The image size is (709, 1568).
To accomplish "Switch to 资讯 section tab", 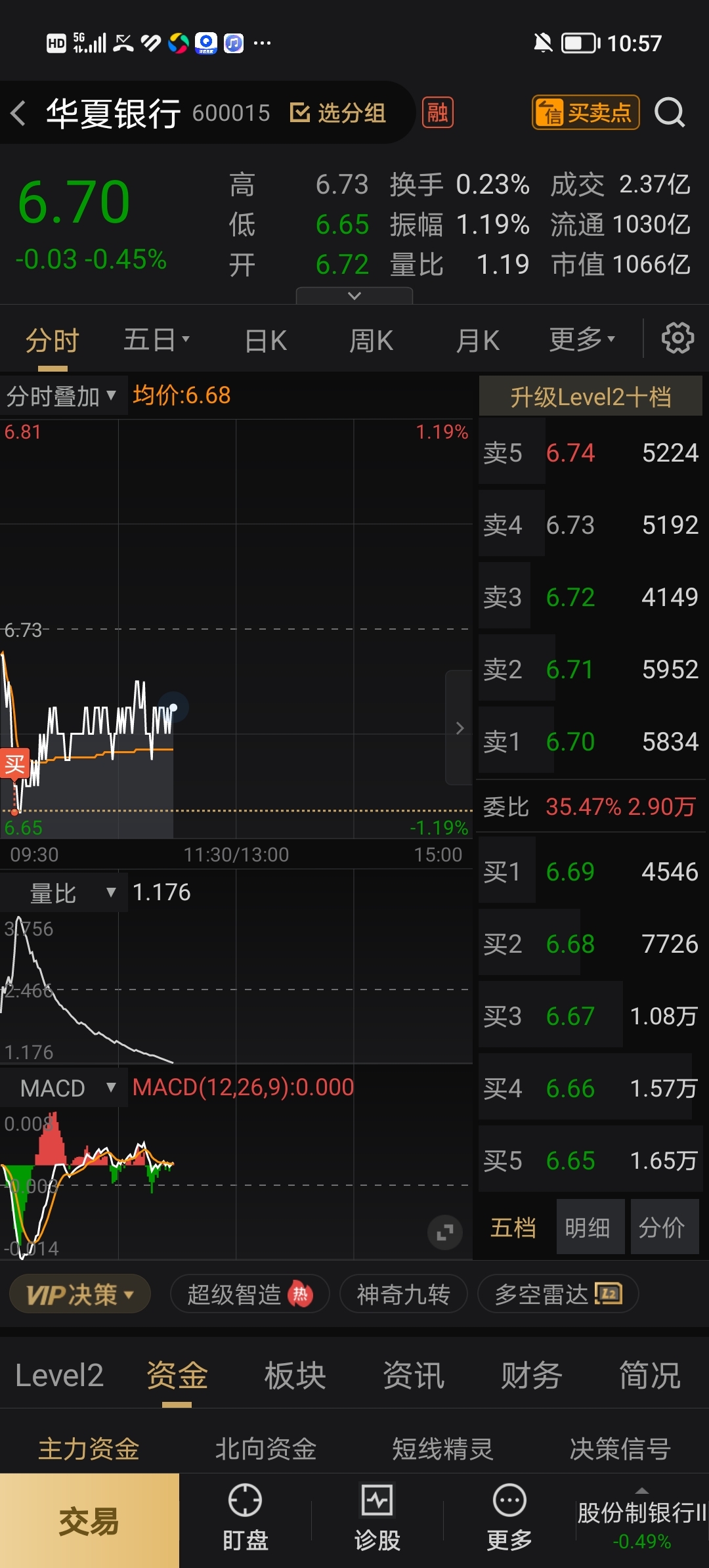I will coord(414,1375).
